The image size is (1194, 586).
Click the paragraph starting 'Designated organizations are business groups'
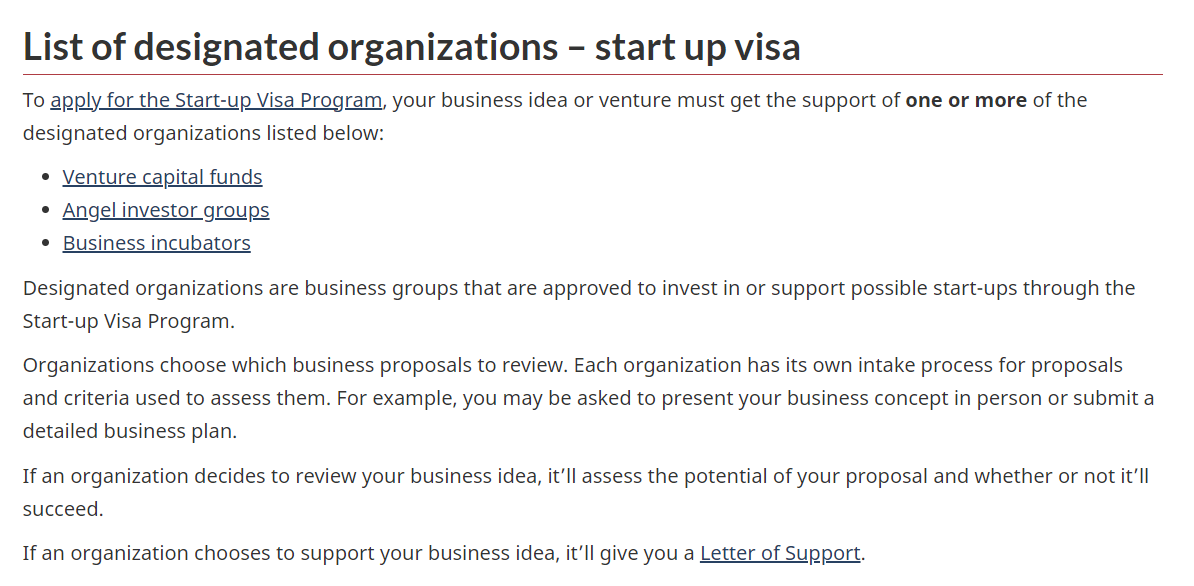[x=579, y=304]
